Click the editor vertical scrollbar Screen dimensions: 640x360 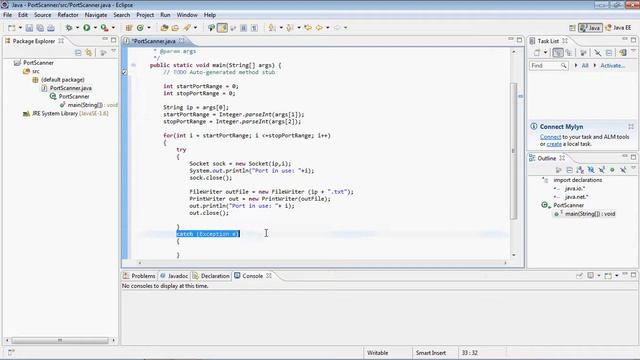coord(514,151)
